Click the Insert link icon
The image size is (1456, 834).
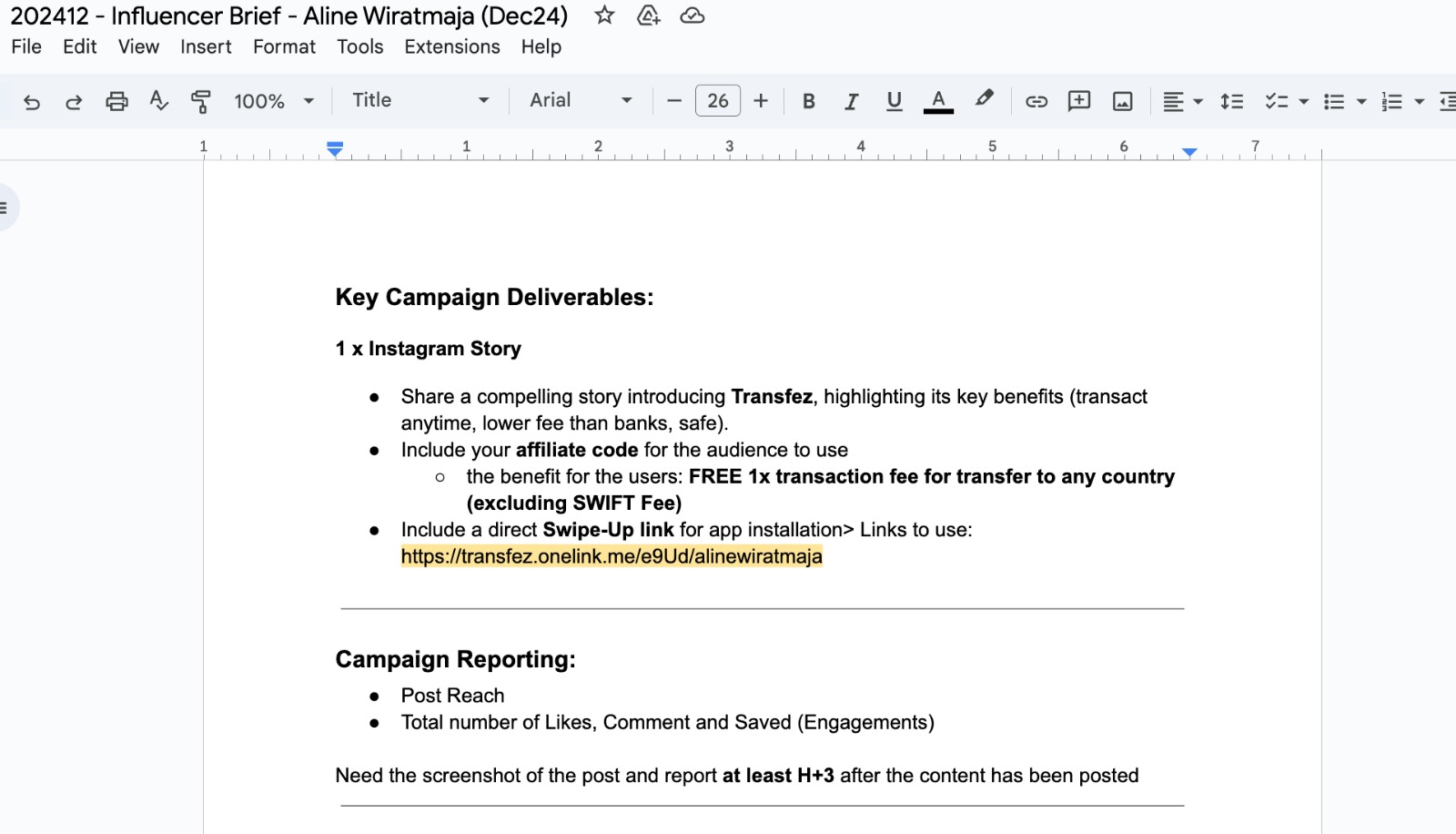point(1036,101)
